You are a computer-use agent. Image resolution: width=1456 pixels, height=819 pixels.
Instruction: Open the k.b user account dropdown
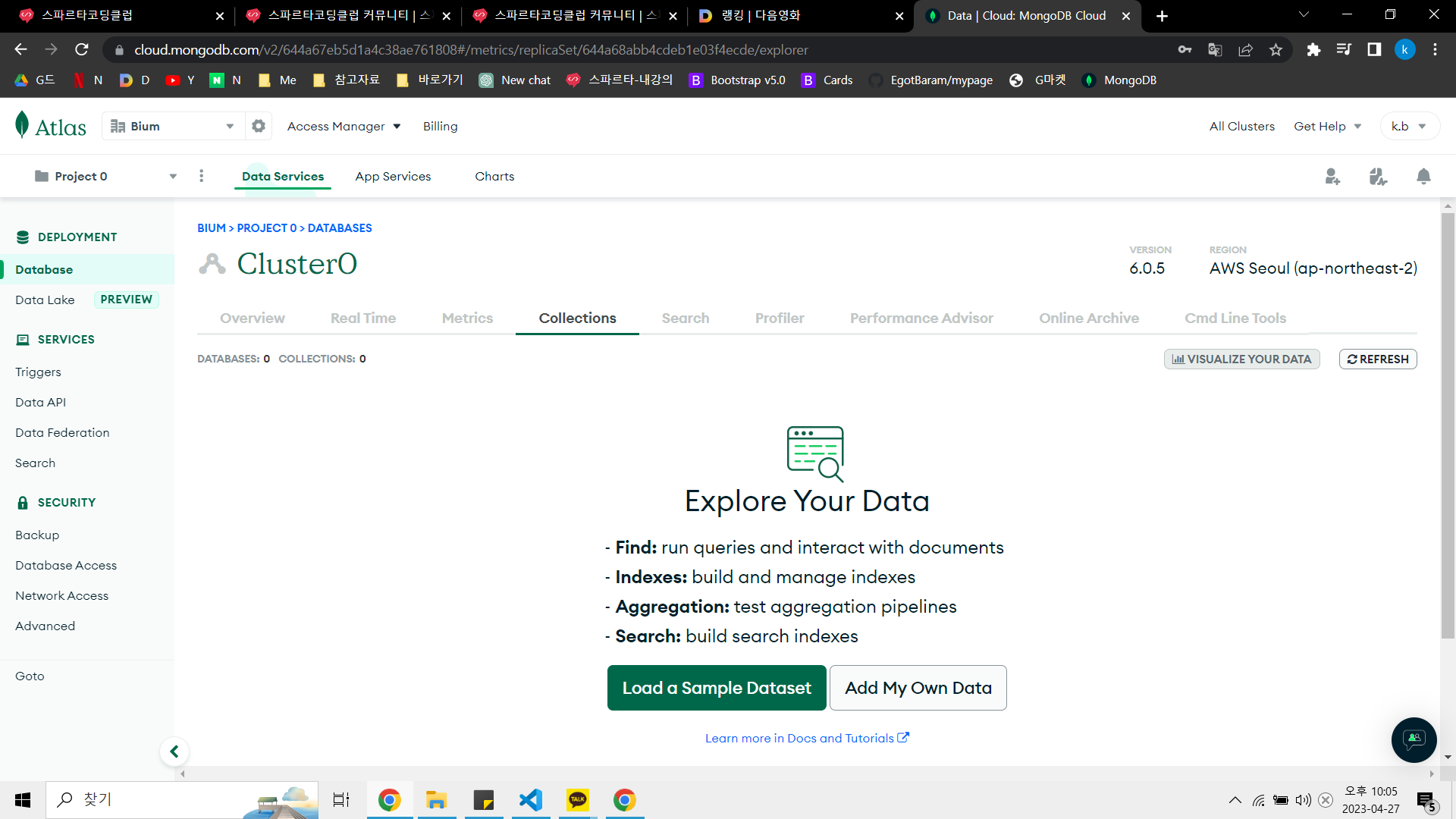[x=1409, y=126]
